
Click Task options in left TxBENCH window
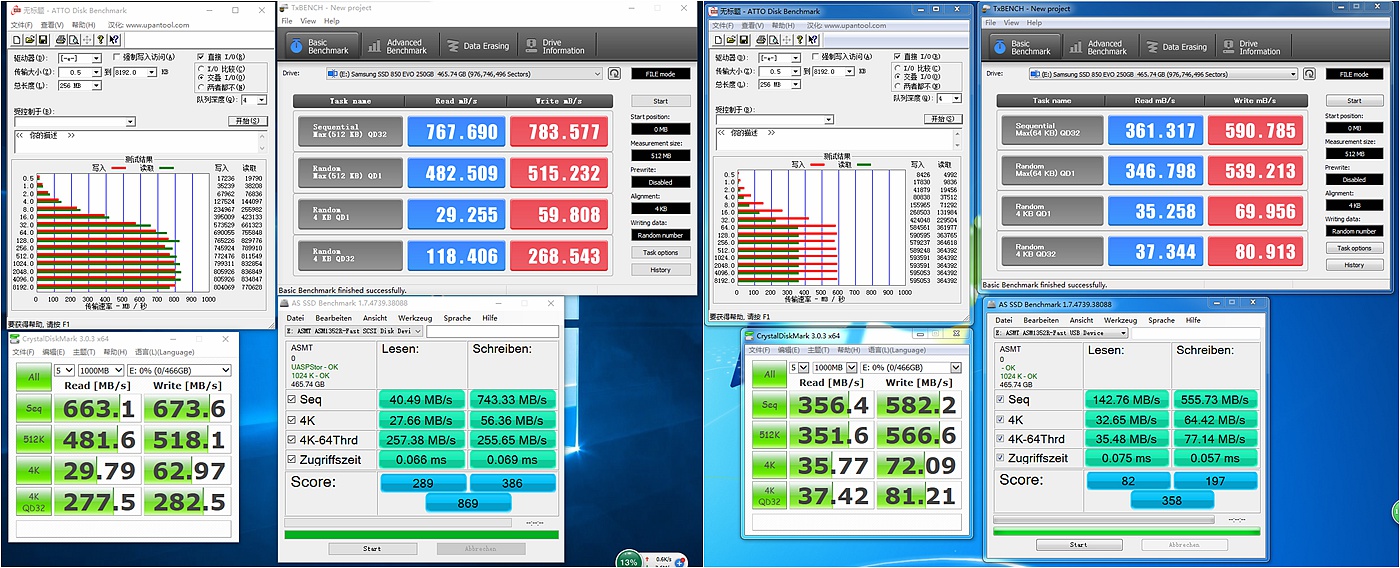[660, 252]
